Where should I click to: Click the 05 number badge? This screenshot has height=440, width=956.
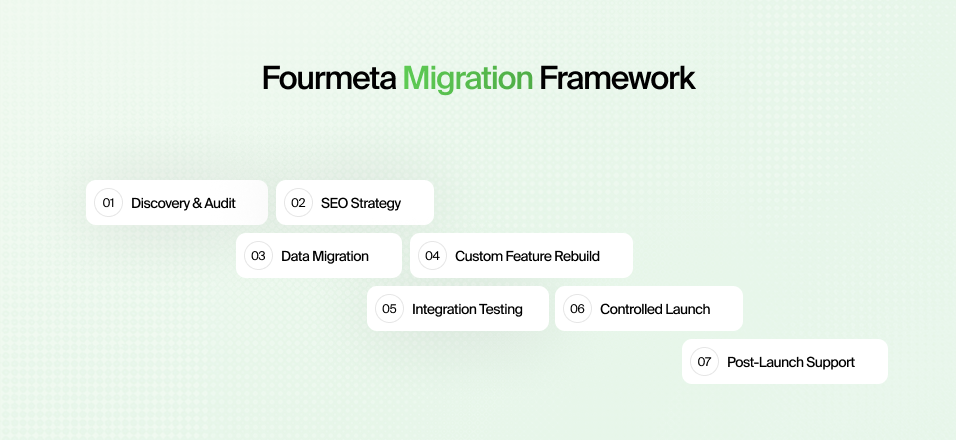point(389,308)
